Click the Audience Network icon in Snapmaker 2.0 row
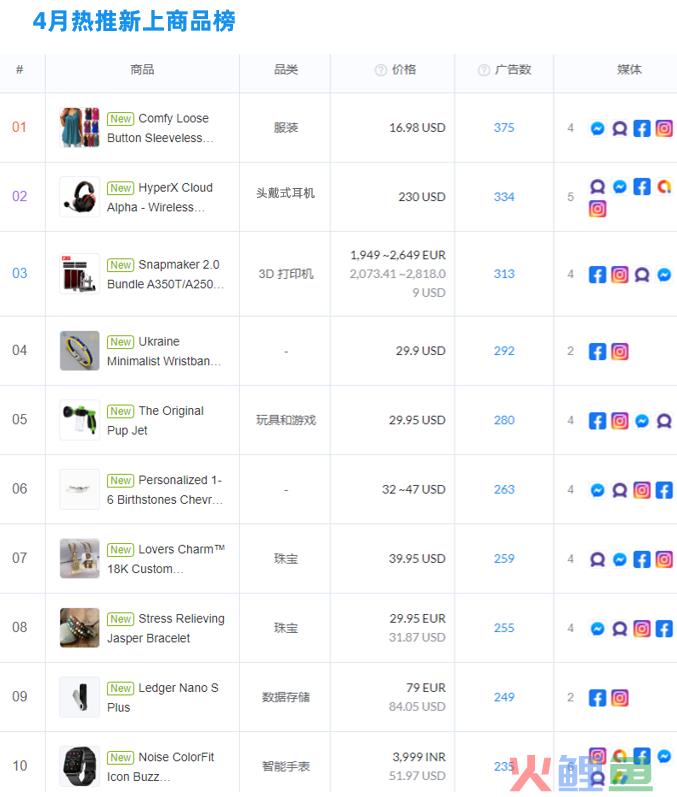Screen dimensions: 677x797 [642, 275]
